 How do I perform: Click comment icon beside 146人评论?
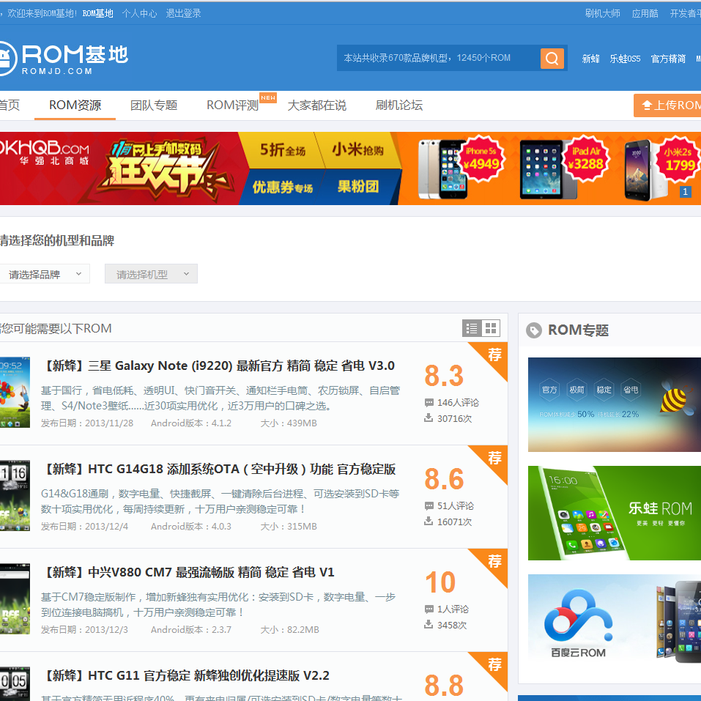429,402
